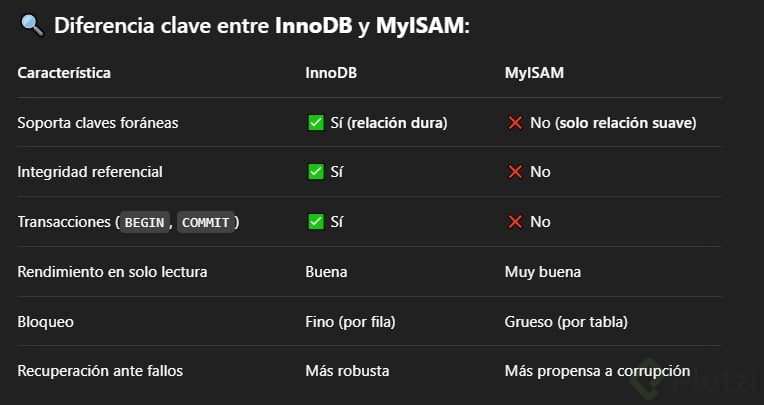Screen dimensions: 764x405
Task: Click the magnifying glass icon in the heading
Action: 31,26
